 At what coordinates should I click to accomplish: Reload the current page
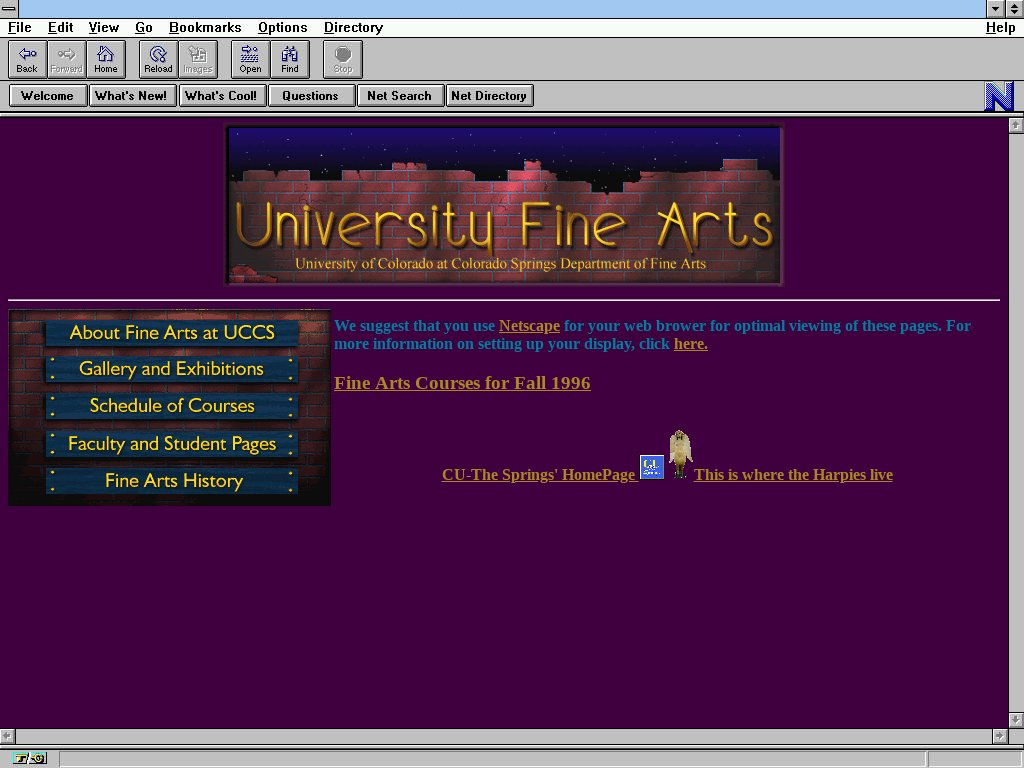pyautogui.click(x=158, y=59)
